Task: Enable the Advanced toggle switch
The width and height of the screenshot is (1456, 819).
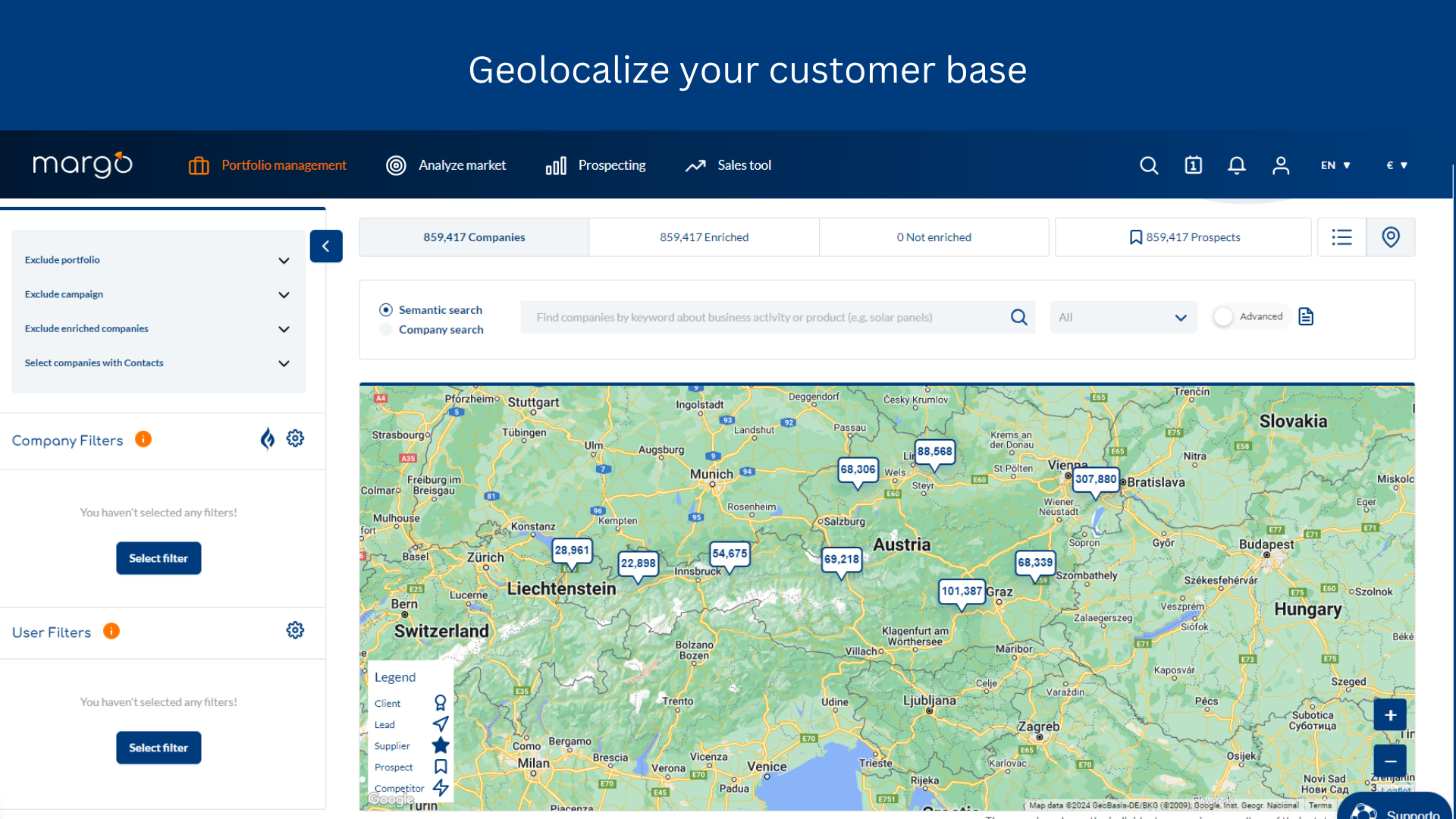Action: (1224, 317)
